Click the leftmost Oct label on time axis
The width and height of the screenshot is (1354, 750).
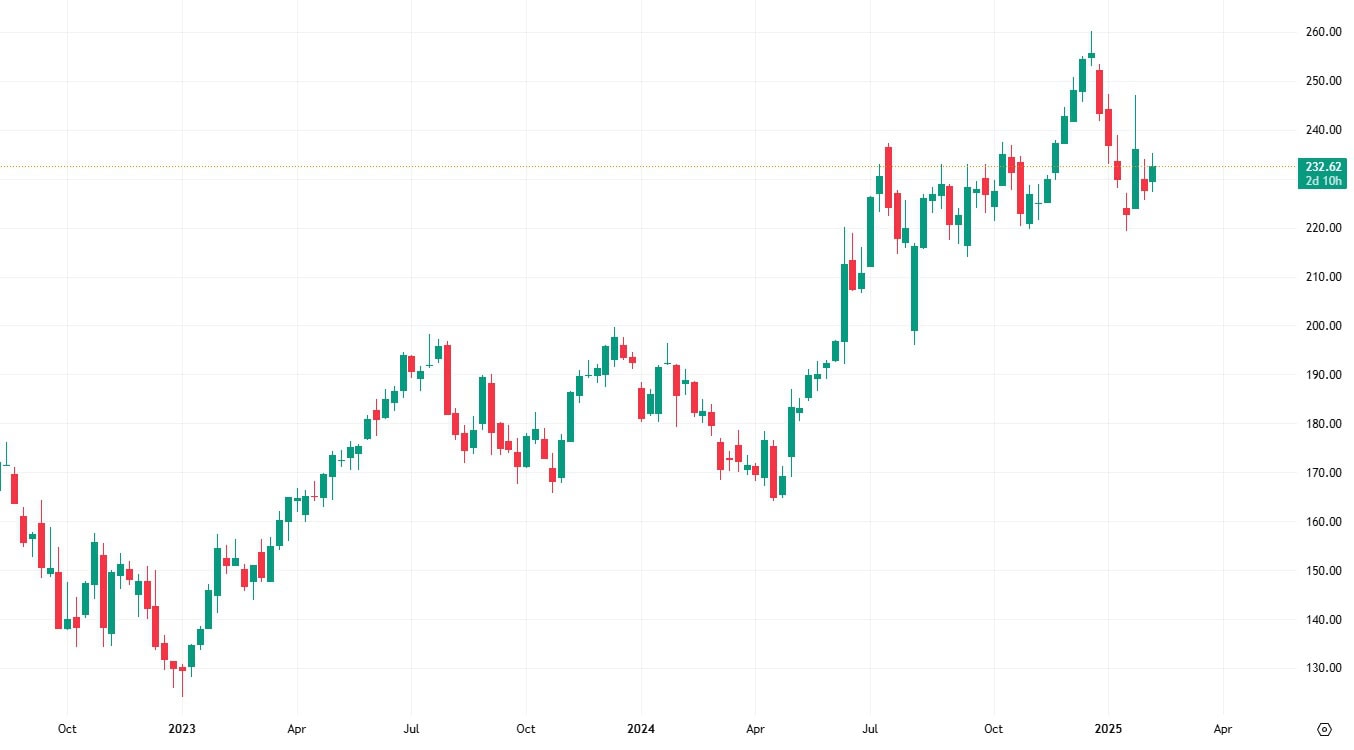click(x=67, y=730)
